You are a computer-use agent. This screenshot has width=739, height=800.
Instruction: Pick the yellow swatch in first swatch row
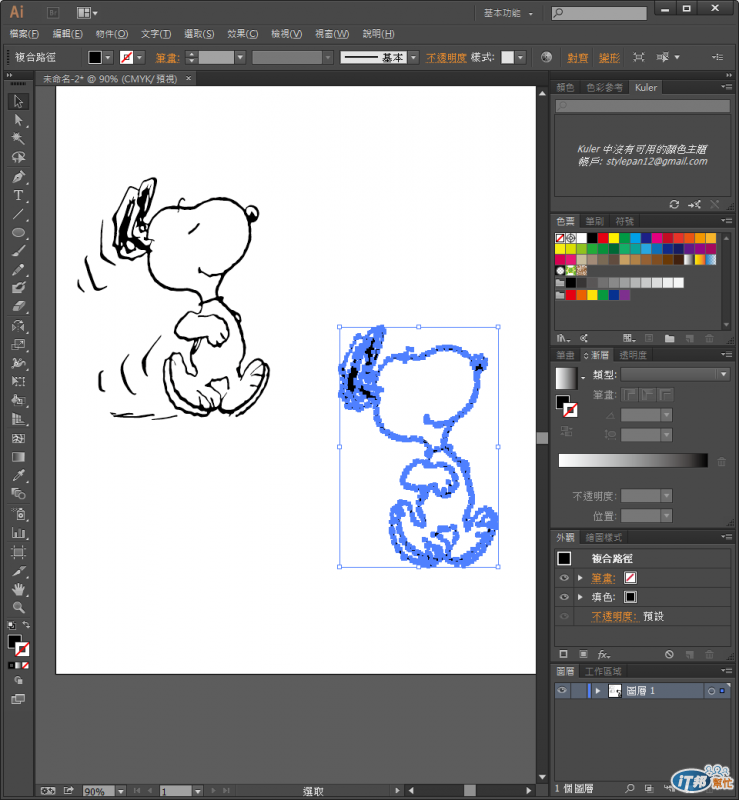coord(613,238)
